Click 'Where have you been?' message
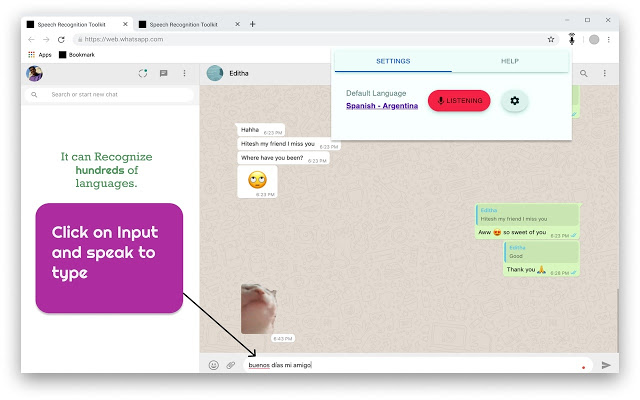Screen dimensions: 640x400 tap(283, 158)
